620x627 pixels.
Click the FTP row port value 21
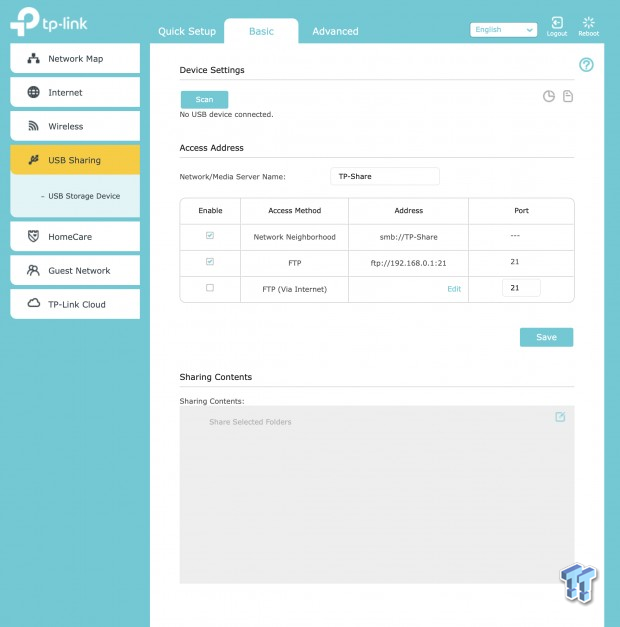click(x=515, y=262)
